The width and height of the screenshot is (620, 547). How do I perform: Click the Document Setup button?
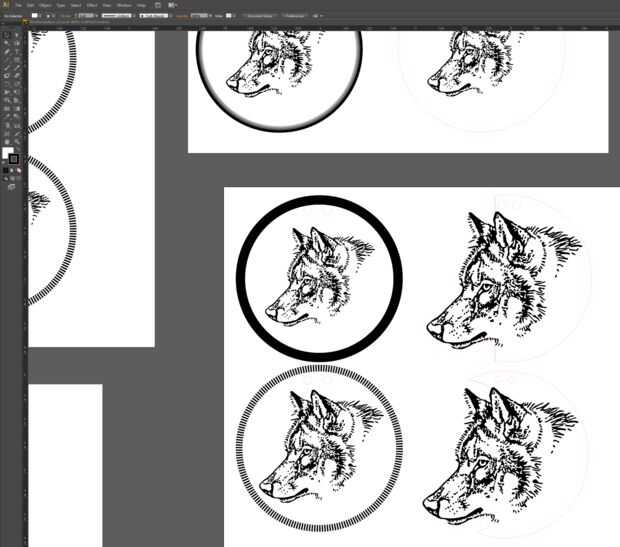tap(259, 16)
